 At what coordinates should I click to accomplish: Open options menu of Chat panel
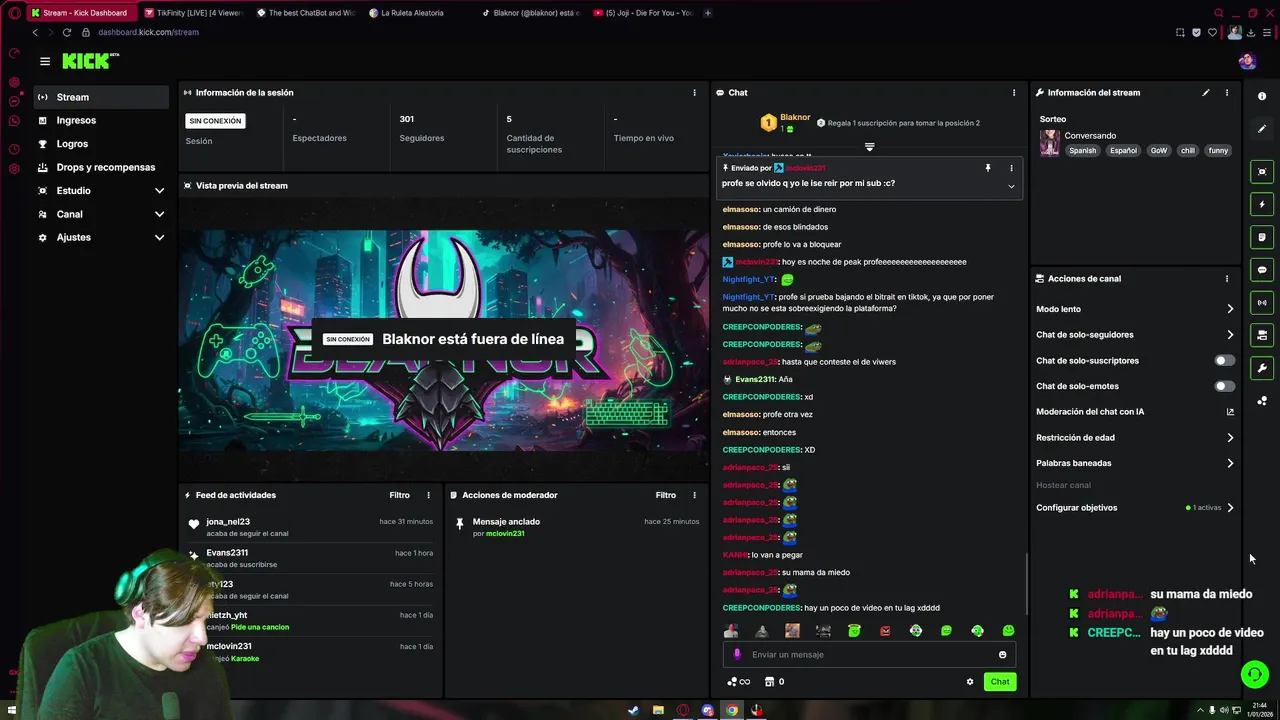point(1013,92)
